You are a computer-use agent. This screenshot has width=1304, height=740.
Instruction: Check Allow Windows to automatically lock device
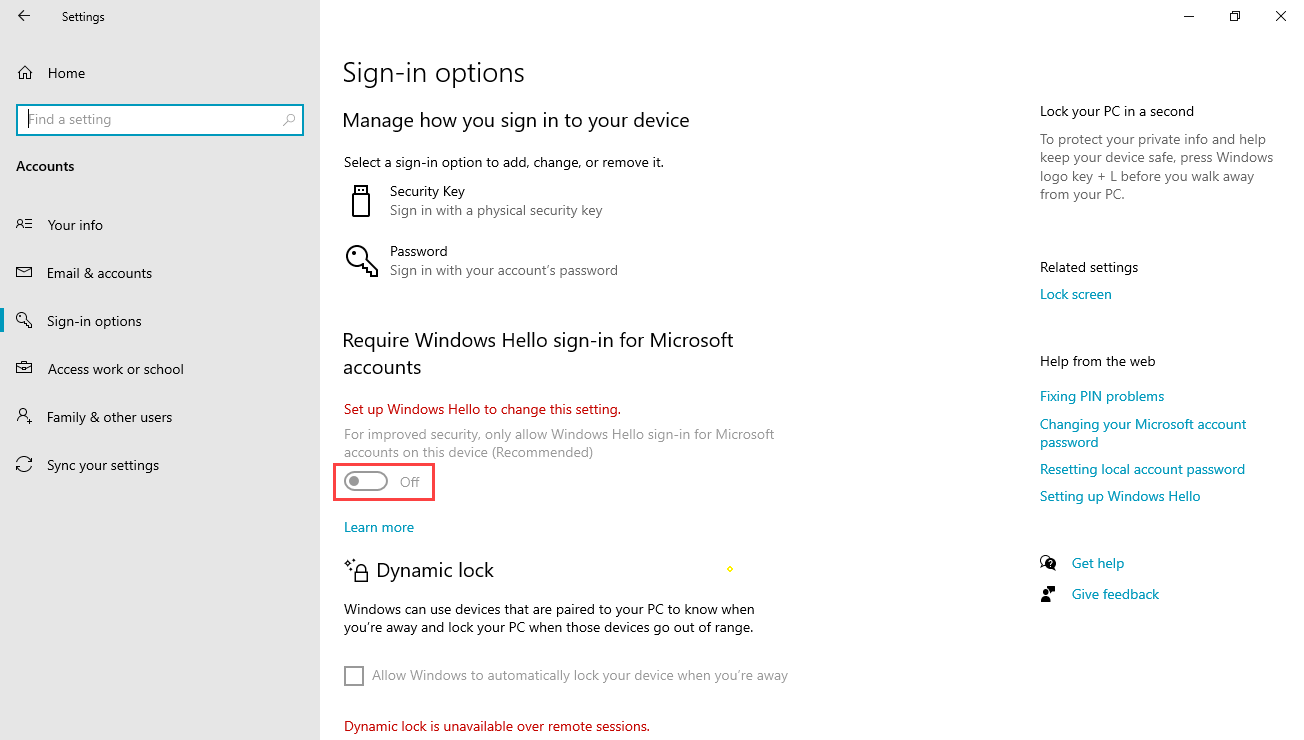(354, 676)
